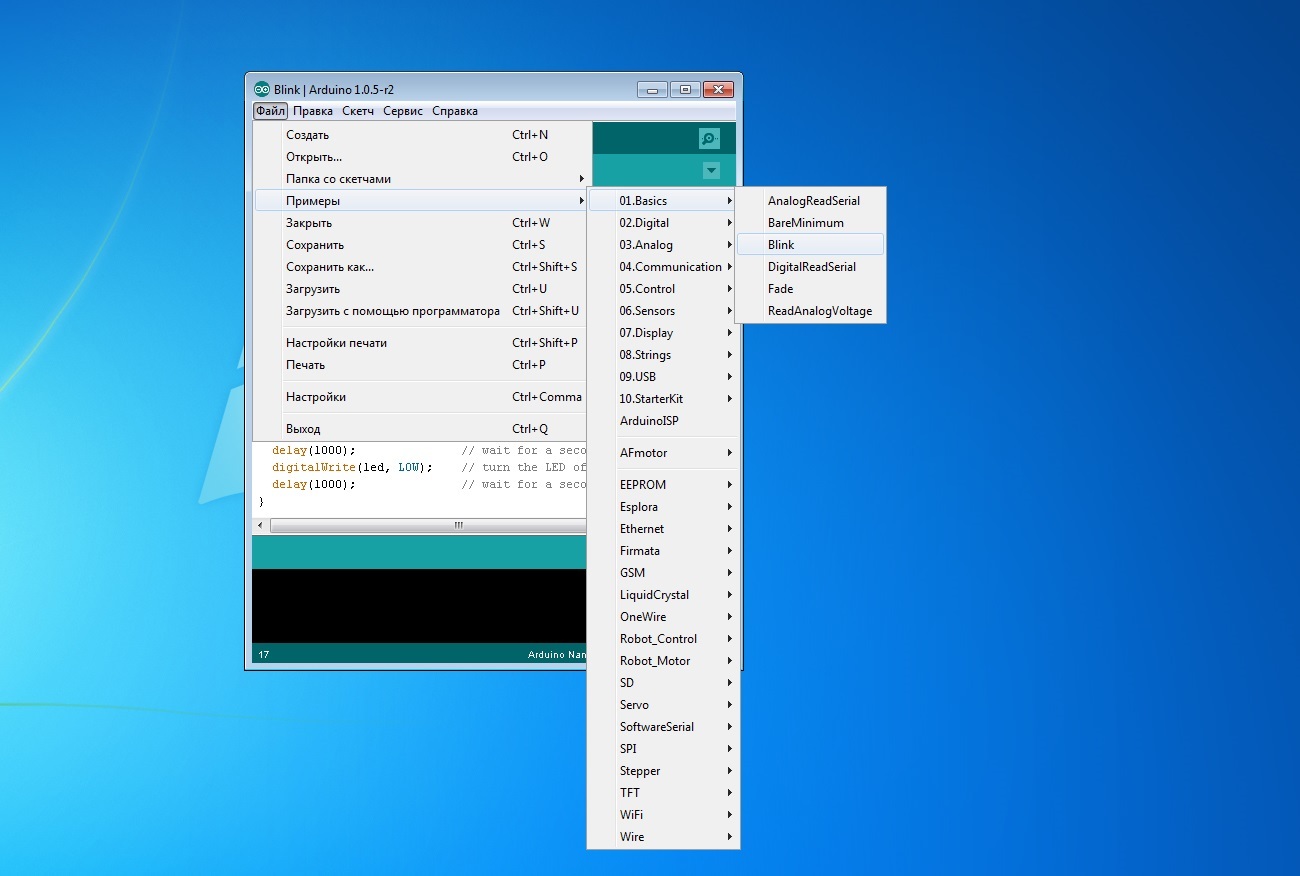The height and width of the screenshot is (876, 1300).
Task: Expand 10.StarterKit examples submenu
Action: [x=663, y=399]
